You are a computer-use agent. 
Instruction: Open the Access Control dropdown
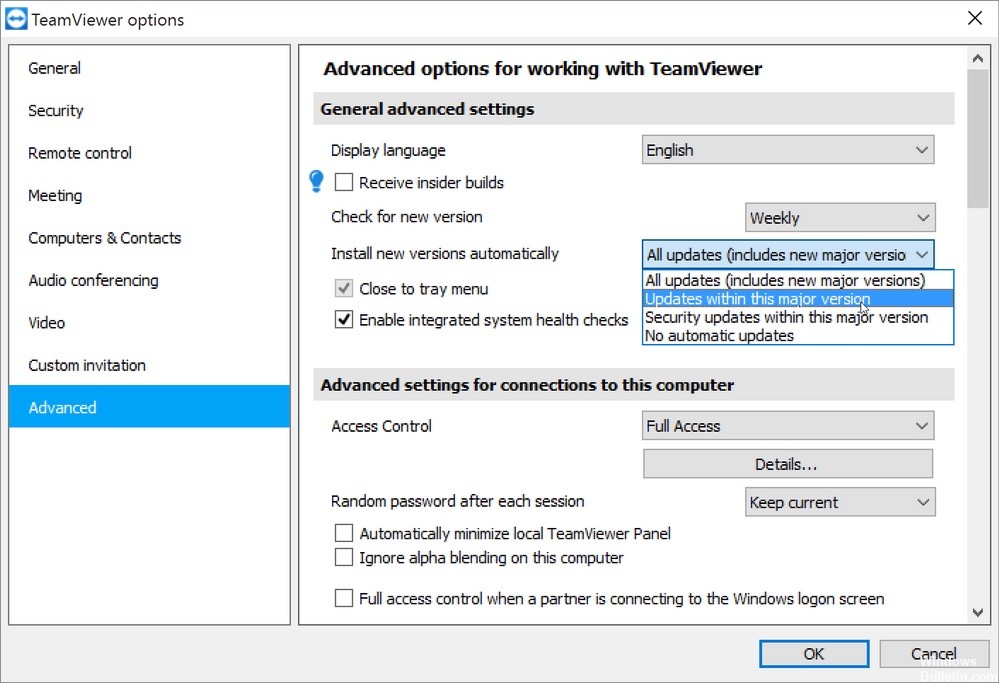[788, 426]
